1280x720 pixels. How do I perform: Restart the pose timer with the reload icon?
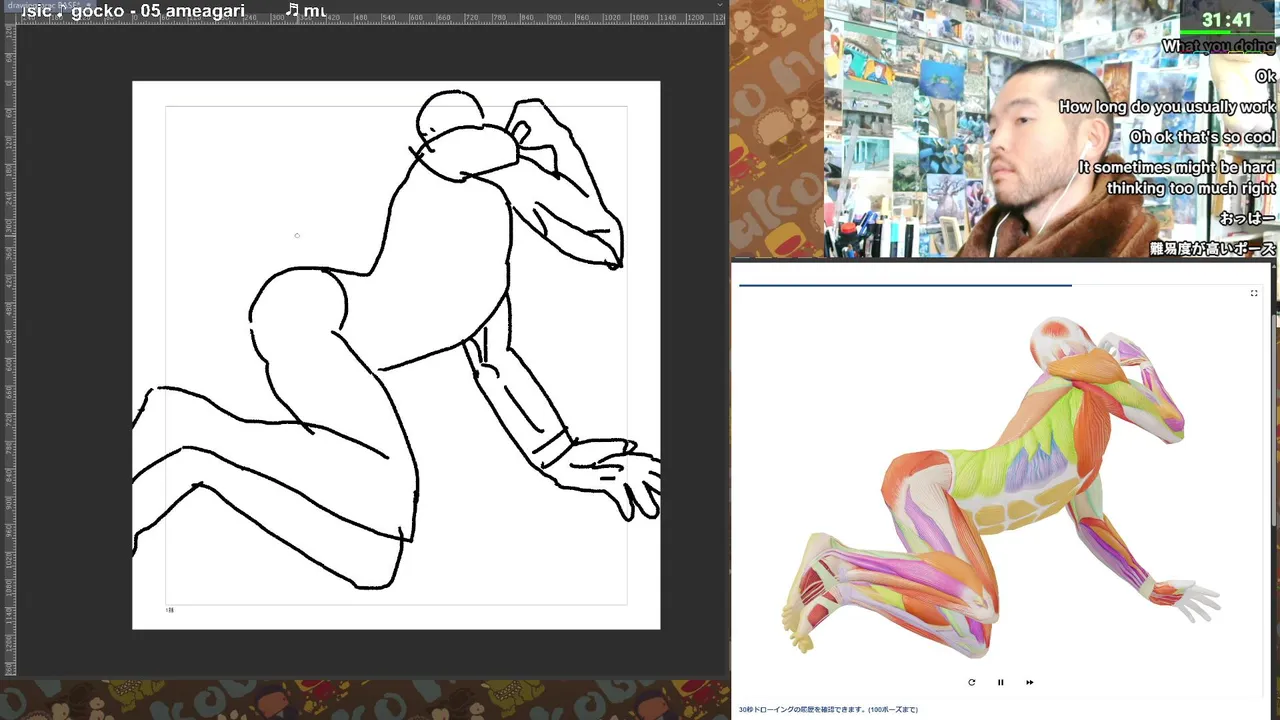[x=971, y=682]
